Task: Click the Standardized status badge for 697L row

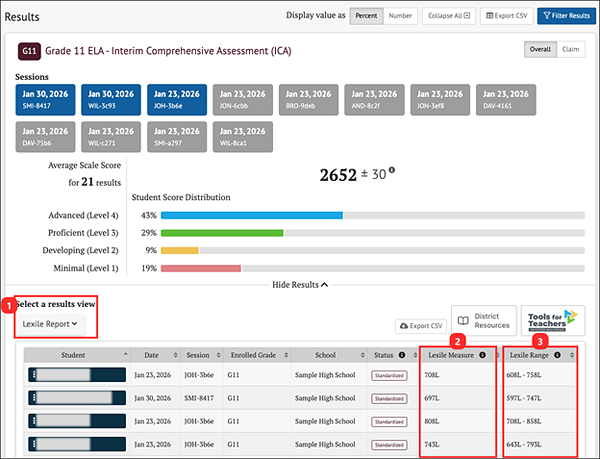Action: pyautogui.click(x=389, y=399)
